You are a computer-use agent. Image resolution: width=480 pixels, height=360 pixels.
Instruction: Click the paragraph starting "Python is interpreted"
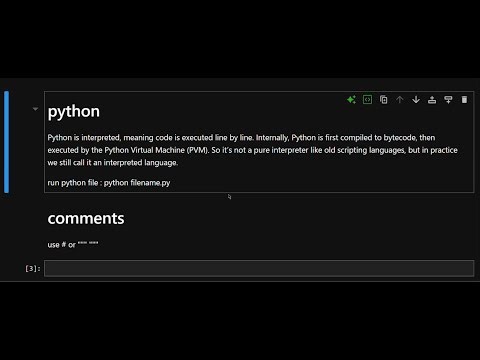coord(252,150)
